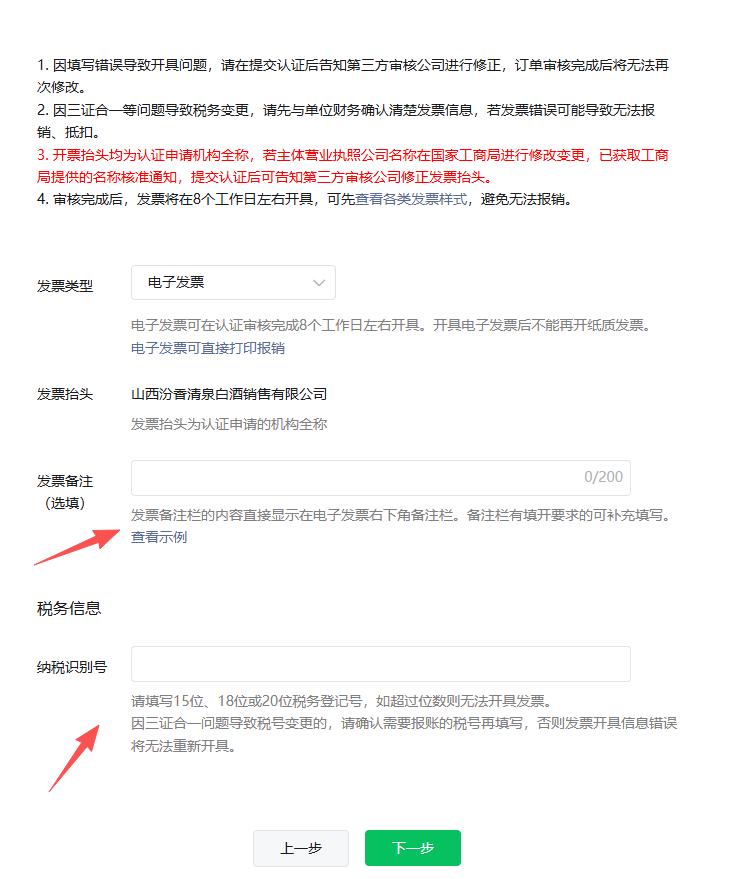
Task: Click the 发票抬头 label
Action: (65, 394)
